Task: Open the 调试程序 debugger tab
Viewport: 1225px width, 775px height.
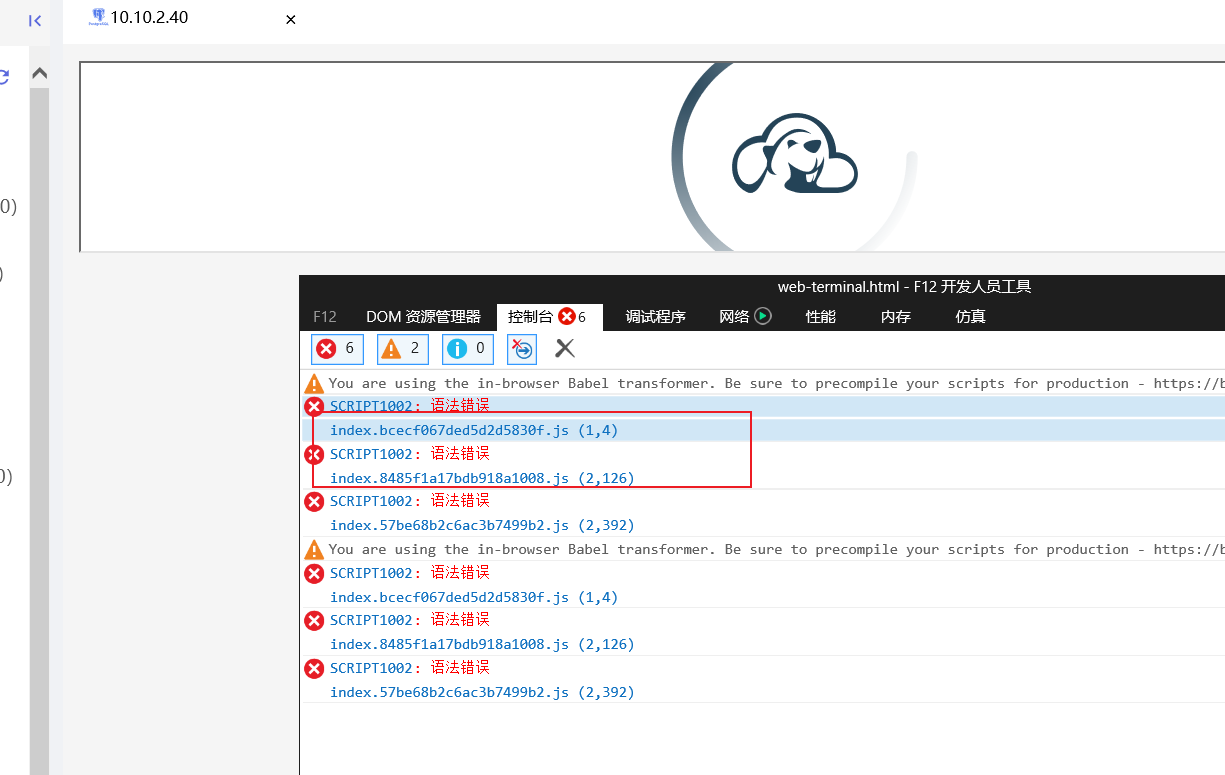Action: tap(655, 317)
